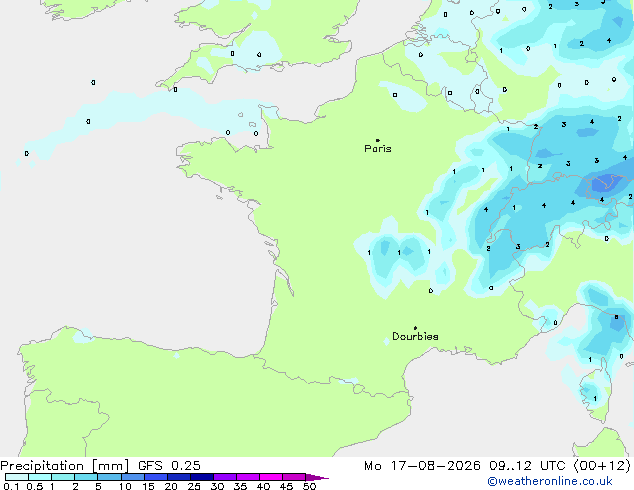The image size is (634, 490).
Task: Pick legend swatch between 15 and 20
Action: click(x=156, y=477)
